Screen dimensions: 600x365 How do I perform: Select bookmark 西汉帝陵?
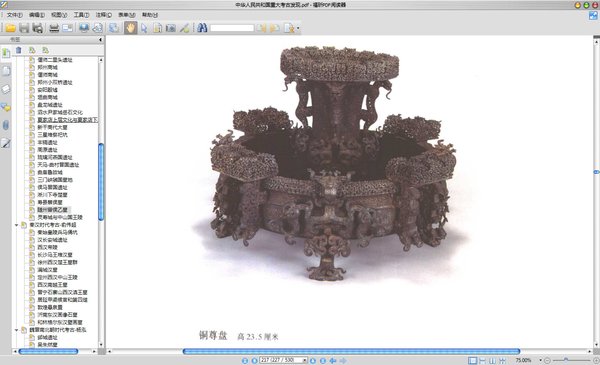pos(47,247)
